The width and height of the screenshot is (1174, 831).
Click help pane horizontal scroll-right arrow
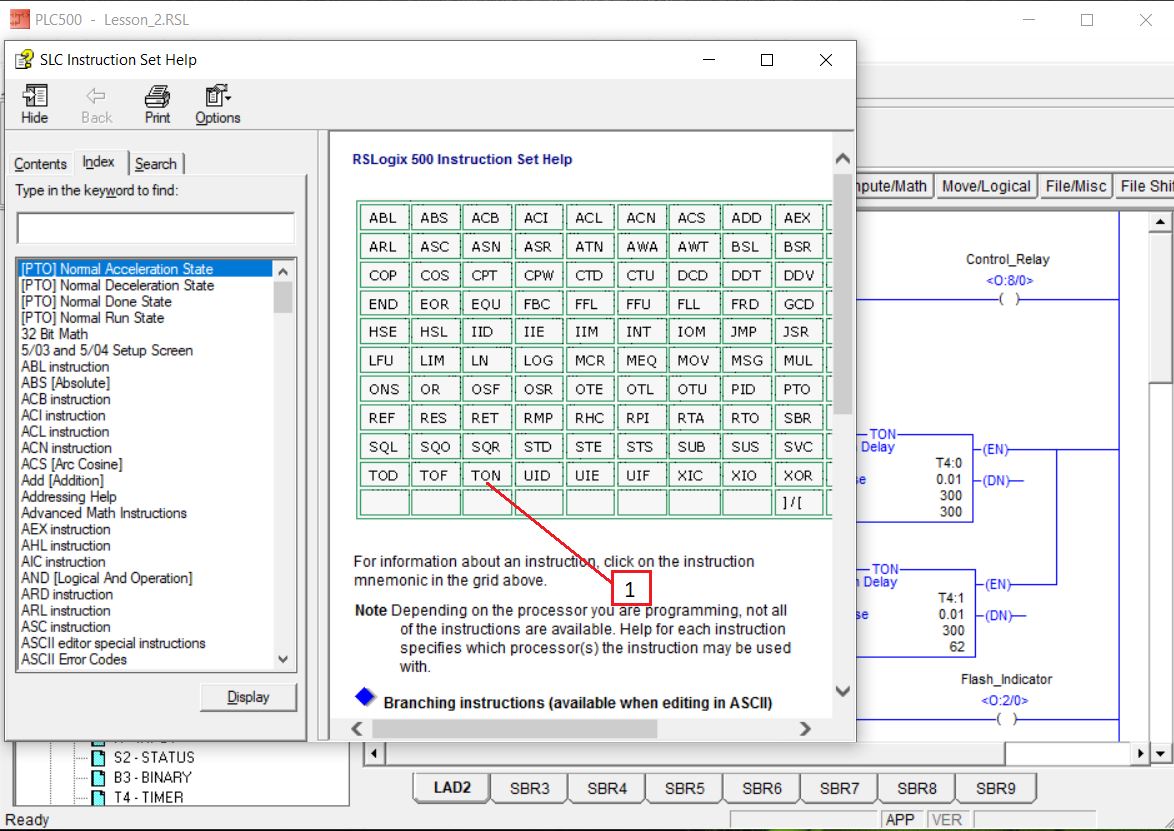pos(805,728)
